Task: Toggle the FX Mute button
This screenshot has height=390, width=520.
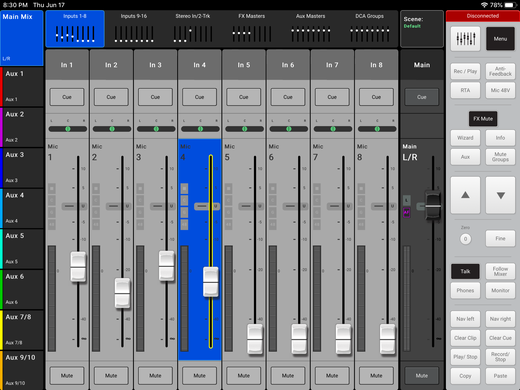Action: tap(483, 119)
